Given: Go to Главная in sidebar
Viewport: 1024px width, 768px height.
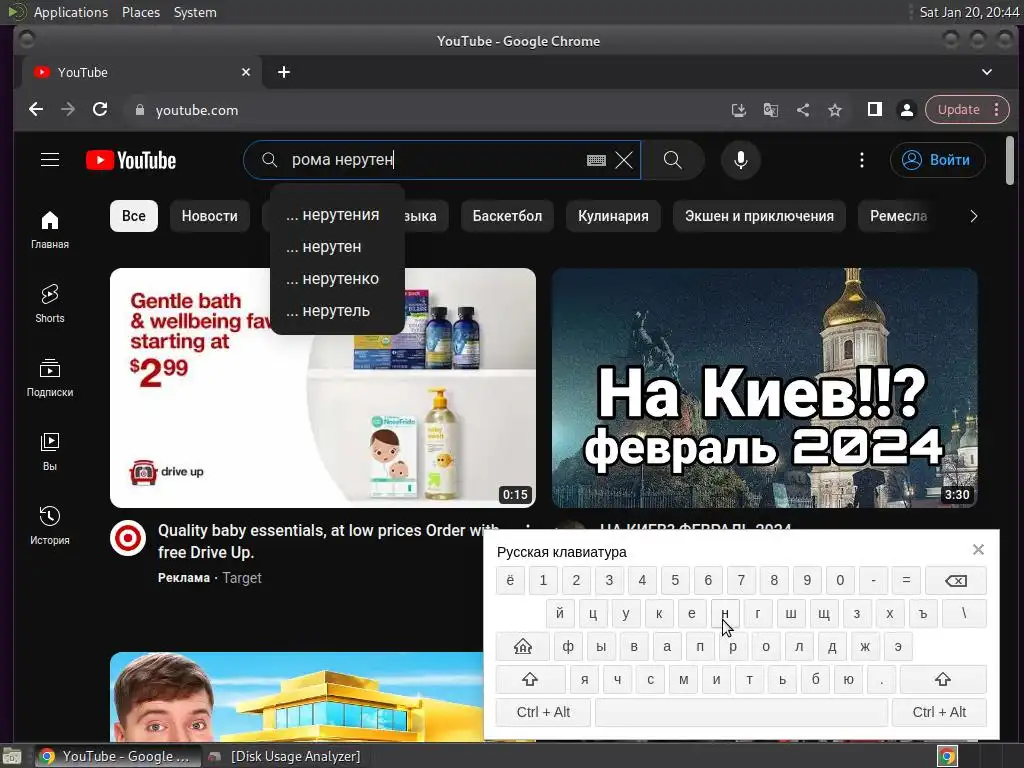Looking at the screenshot, I should click(x=50, y=230).
